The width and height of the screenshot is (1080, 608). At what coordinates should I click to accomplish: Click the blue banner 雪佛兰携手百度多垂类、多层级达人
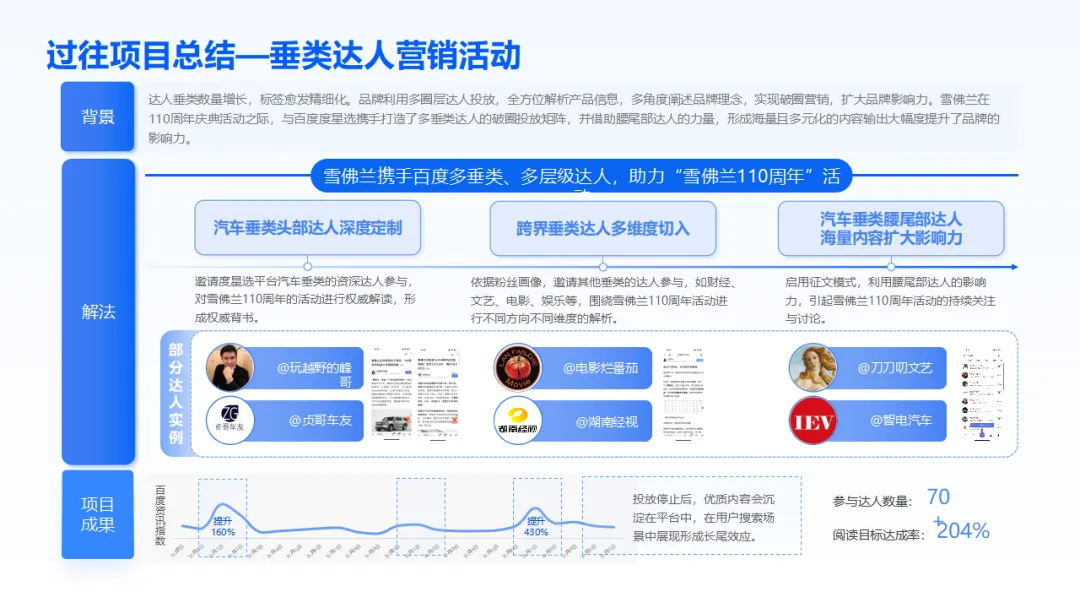coord(582,176)
